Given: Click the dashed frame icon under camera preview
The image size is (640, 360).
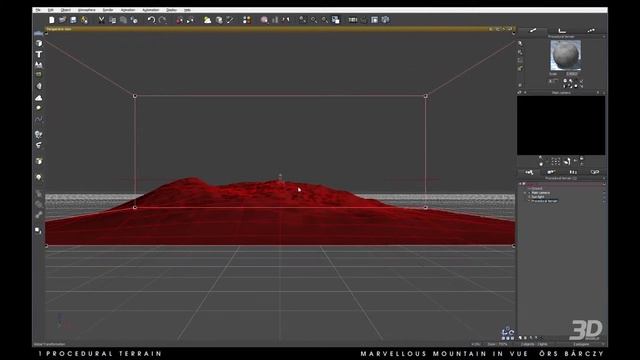Looking at the screenshot, I should 556,162.
